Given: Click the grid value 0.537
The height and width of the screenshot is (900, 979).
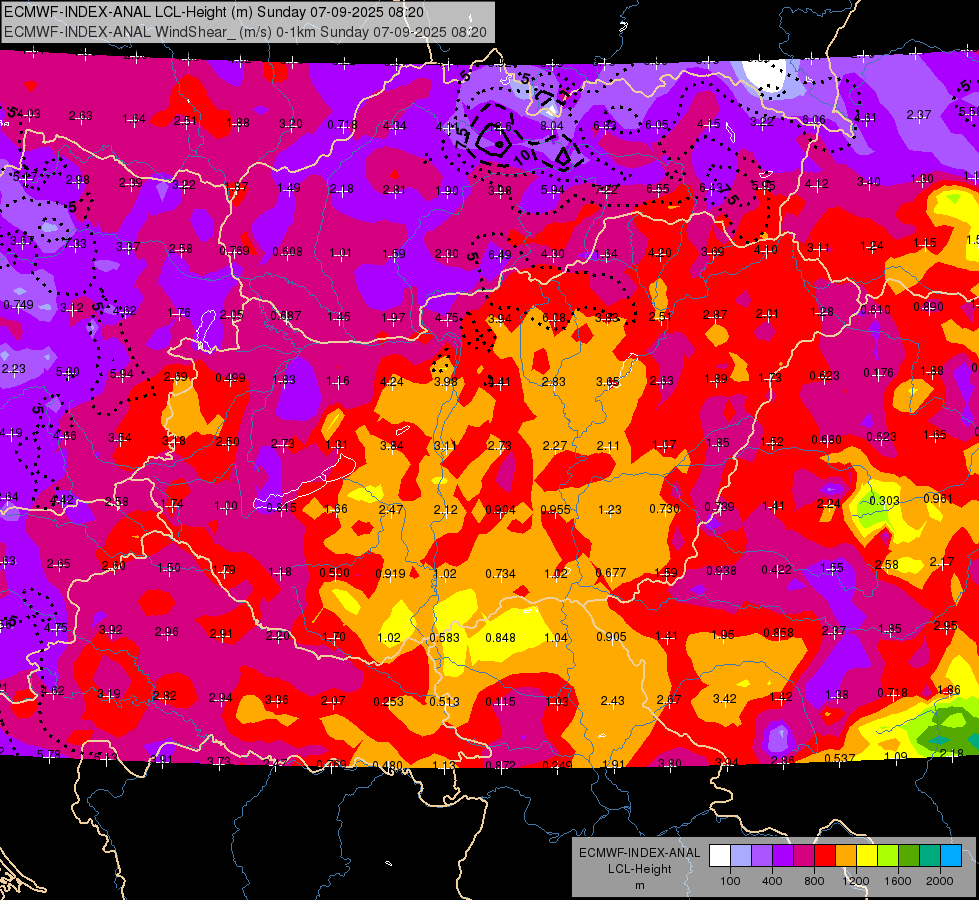Looking at the screenshot, I should point(840,758).
